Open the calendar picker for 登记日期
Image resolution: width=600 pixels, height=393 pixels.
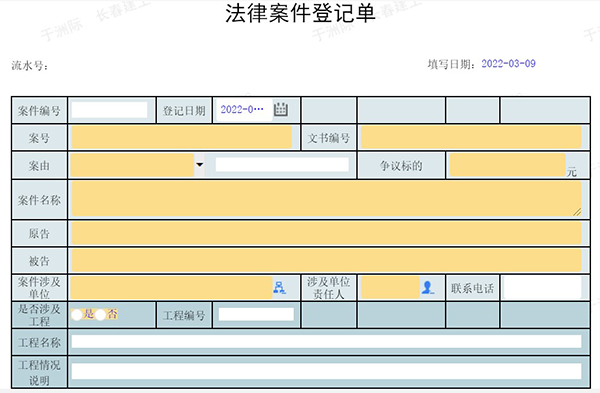[280, 109]
